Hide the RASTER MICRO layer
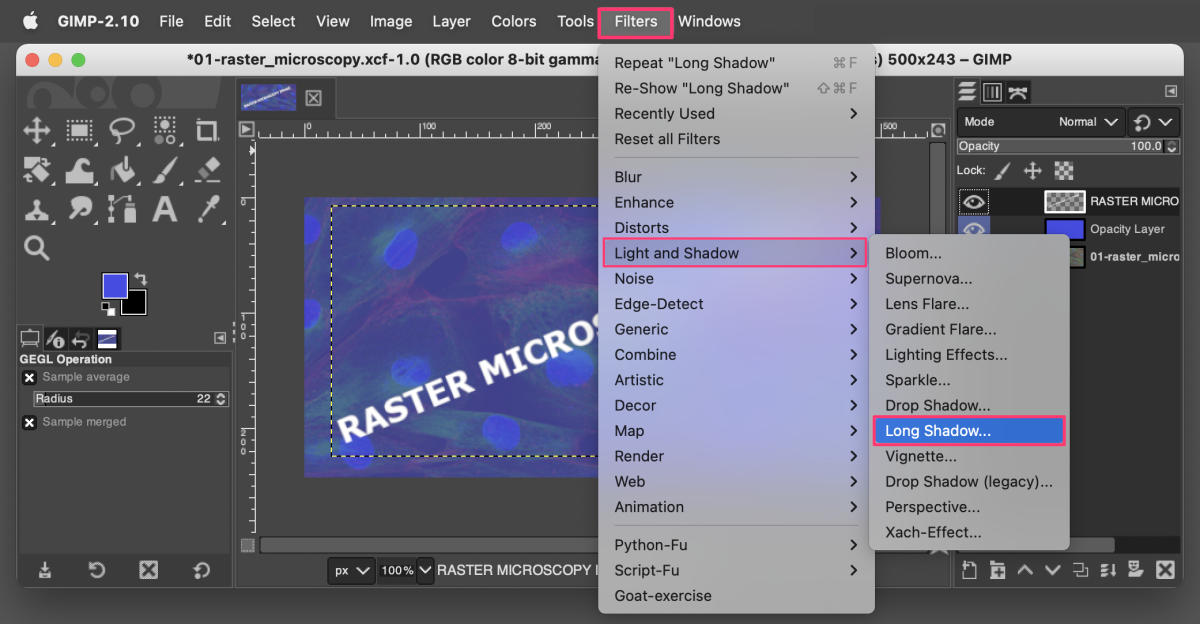 click(x=972, y=202)
